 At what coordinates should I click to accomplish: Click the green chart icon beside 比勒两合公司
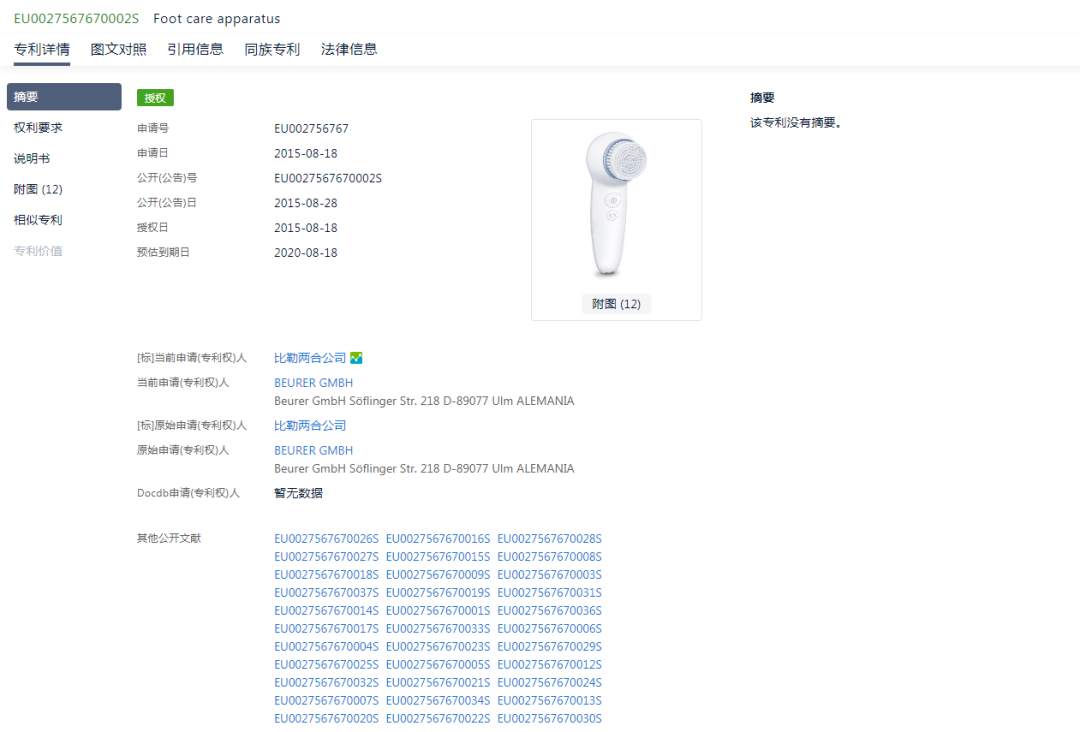[x=356, y=358]
